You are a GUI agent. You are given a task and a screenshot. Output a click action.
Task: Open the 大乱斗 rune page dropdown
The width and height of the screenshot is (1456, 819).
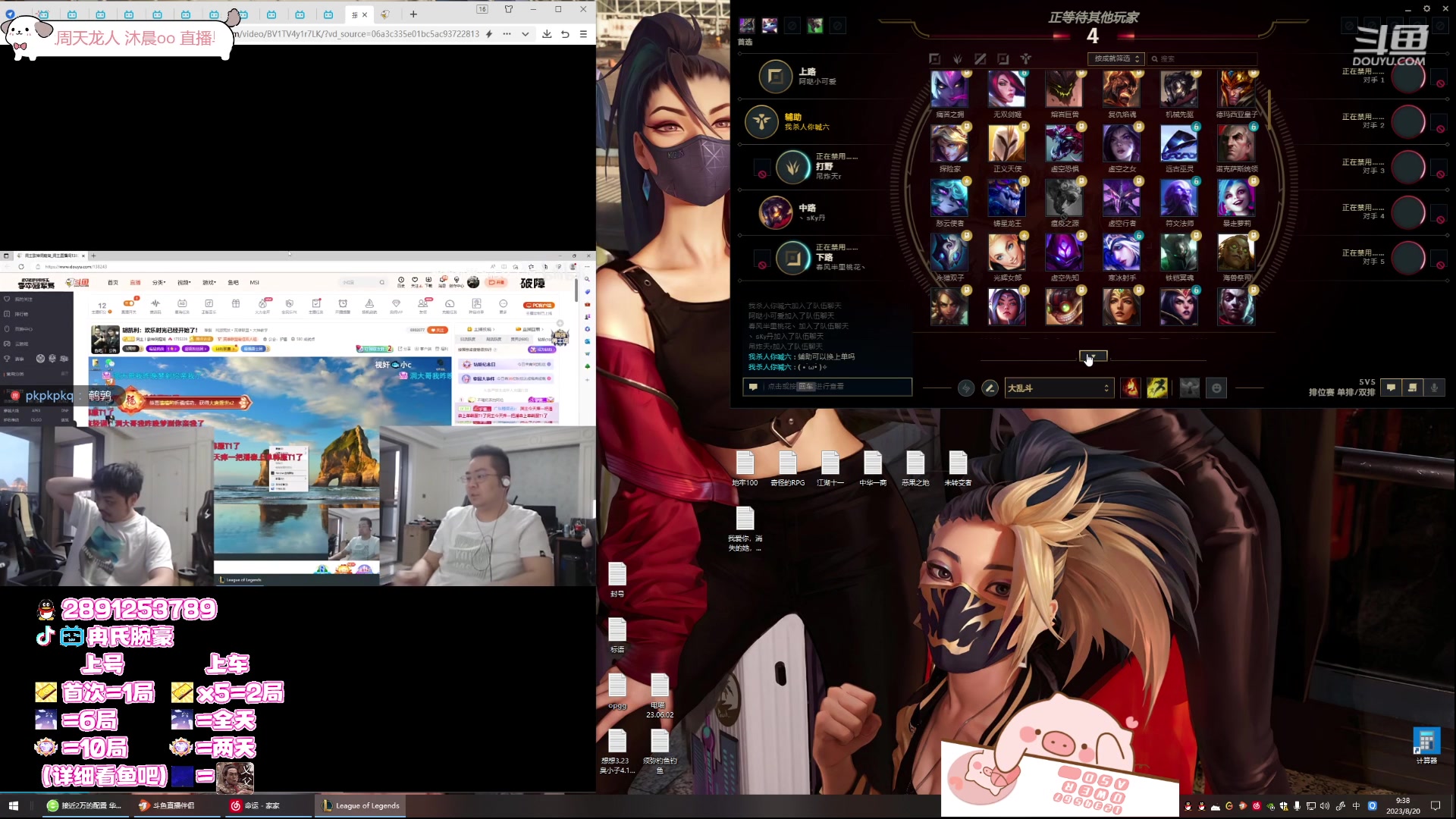1059,388
